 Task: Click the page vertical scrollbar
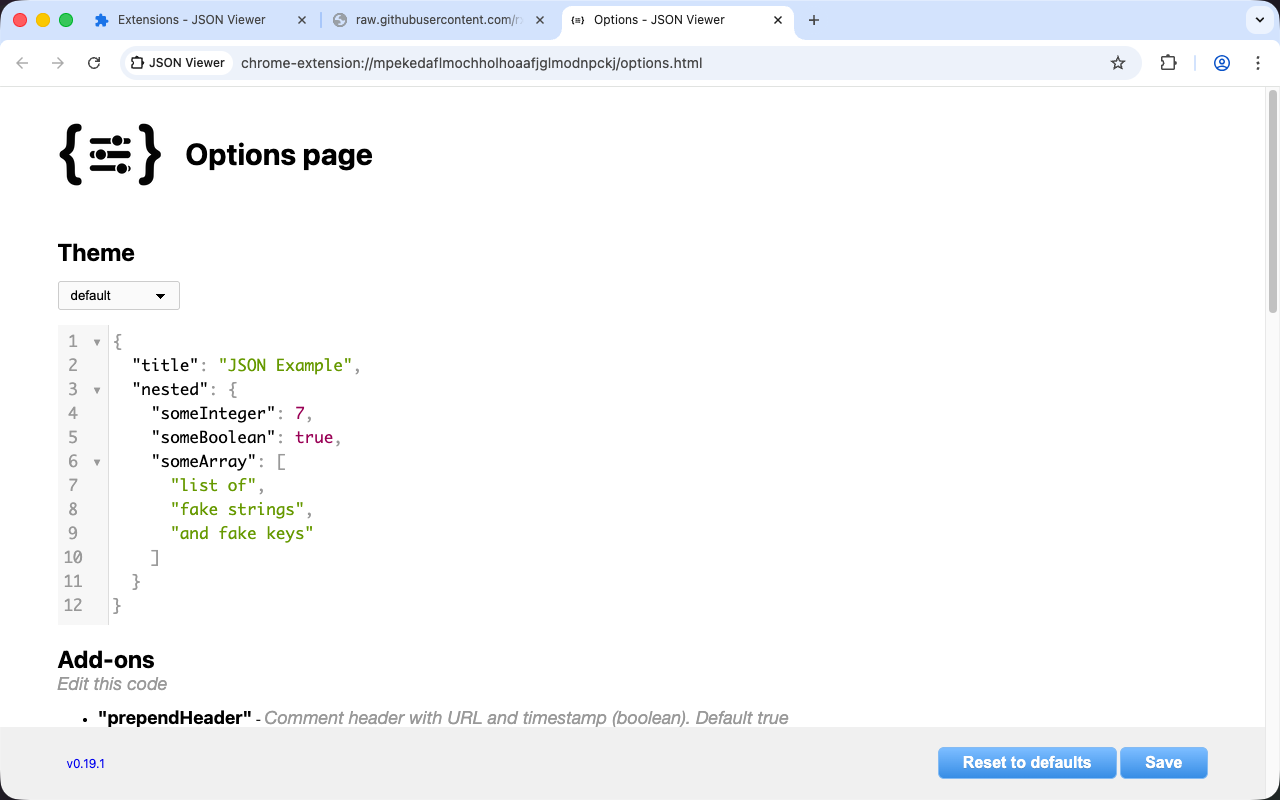1273,200
